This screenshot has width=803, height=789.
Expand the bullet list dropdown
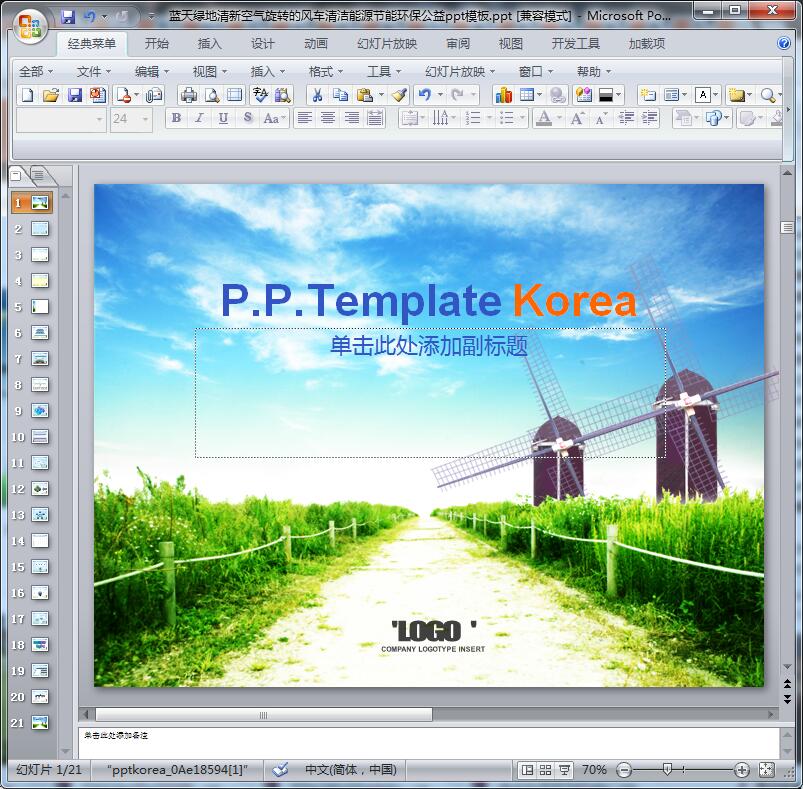tap(522, 119)
